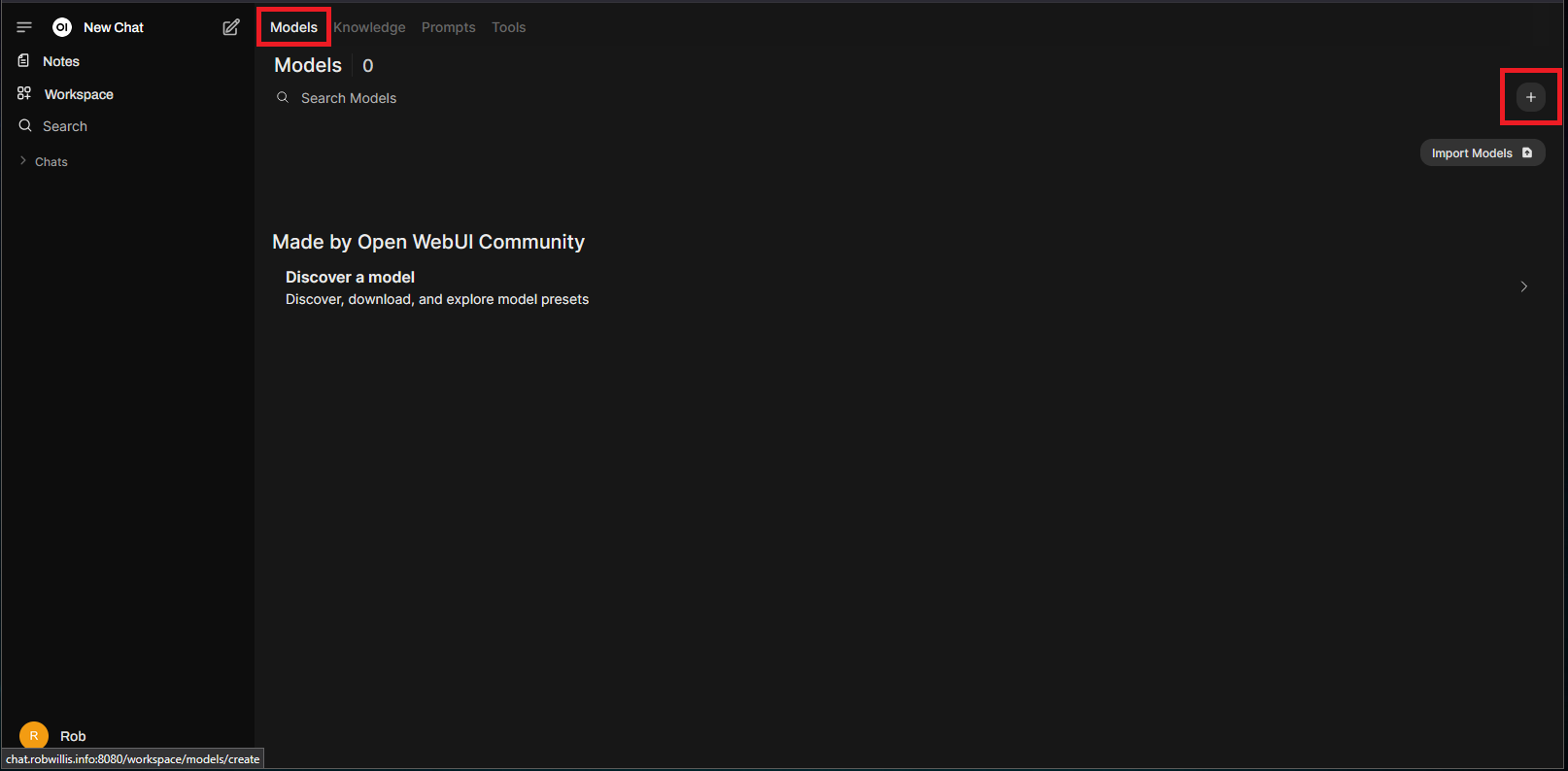Click the Made by Open WebUI Community heading
1568x771 pixels.
tap(428, 242)
